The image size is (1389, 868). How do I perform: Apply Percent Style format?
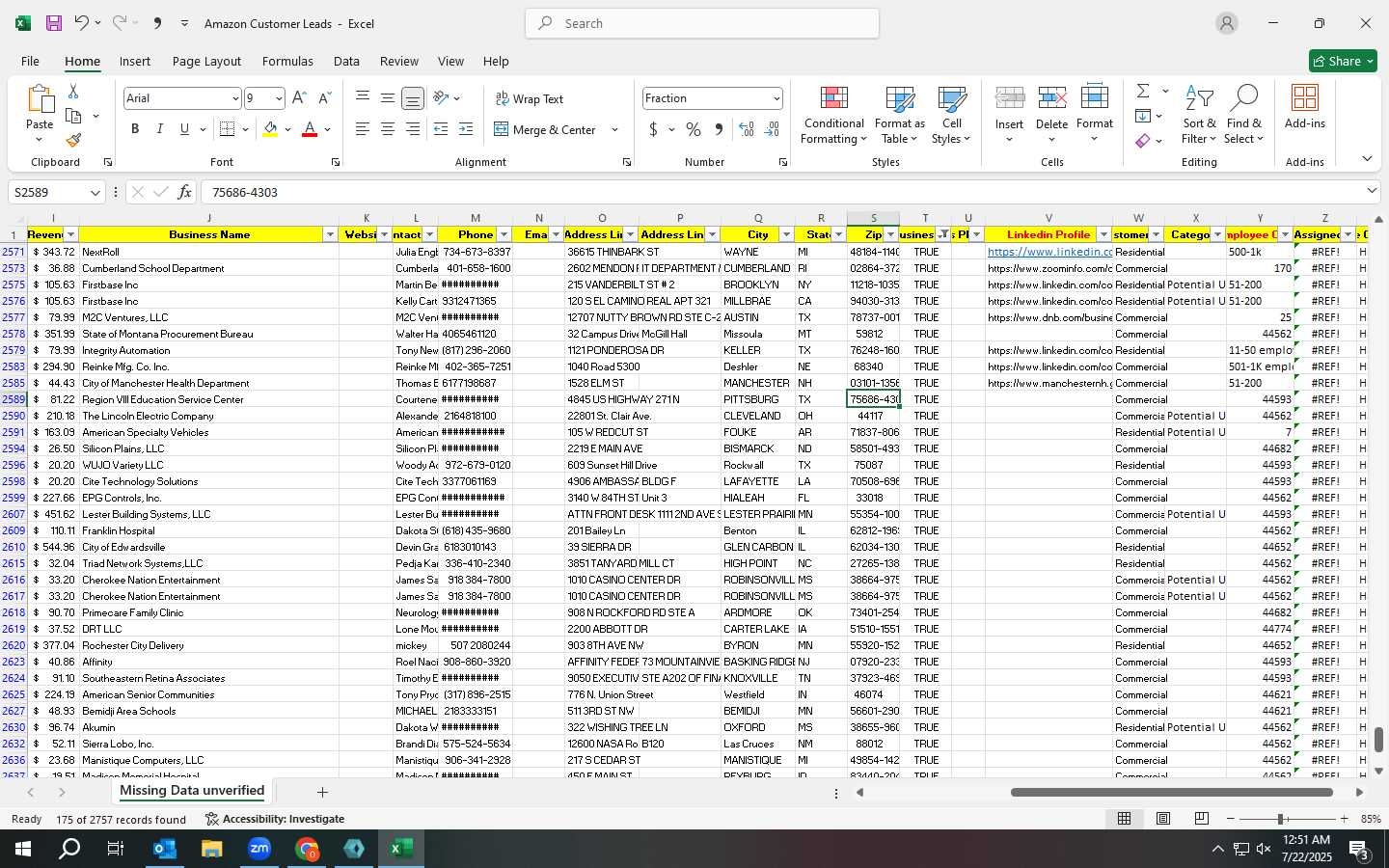694,129
